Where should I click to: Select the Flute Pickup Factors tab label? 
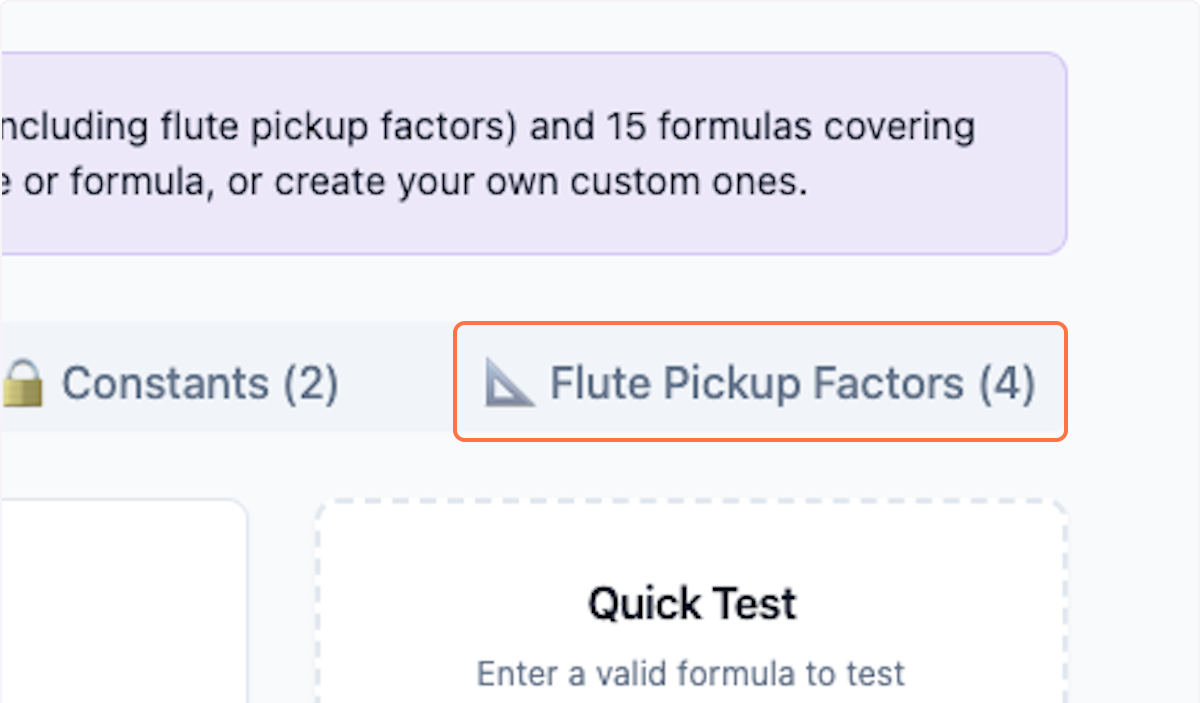790,383
